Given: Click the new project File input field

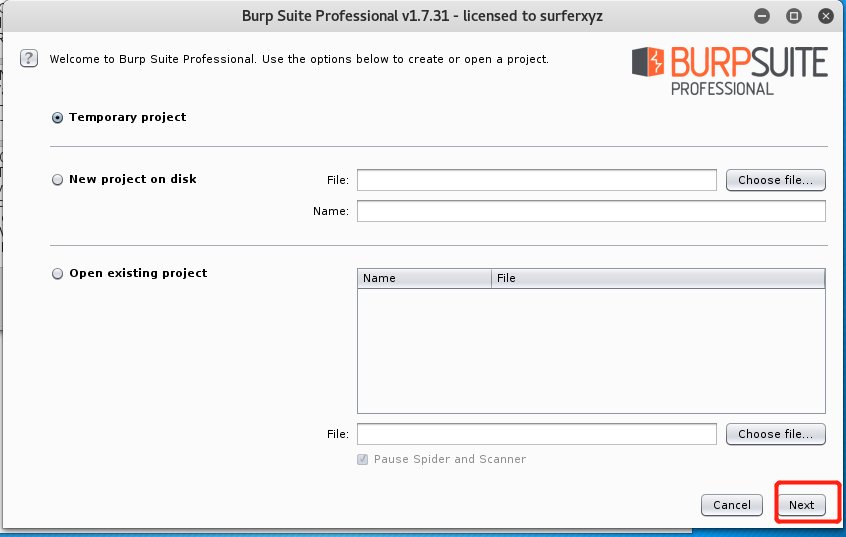Looking at the screenshot, I should coord(537,180).
